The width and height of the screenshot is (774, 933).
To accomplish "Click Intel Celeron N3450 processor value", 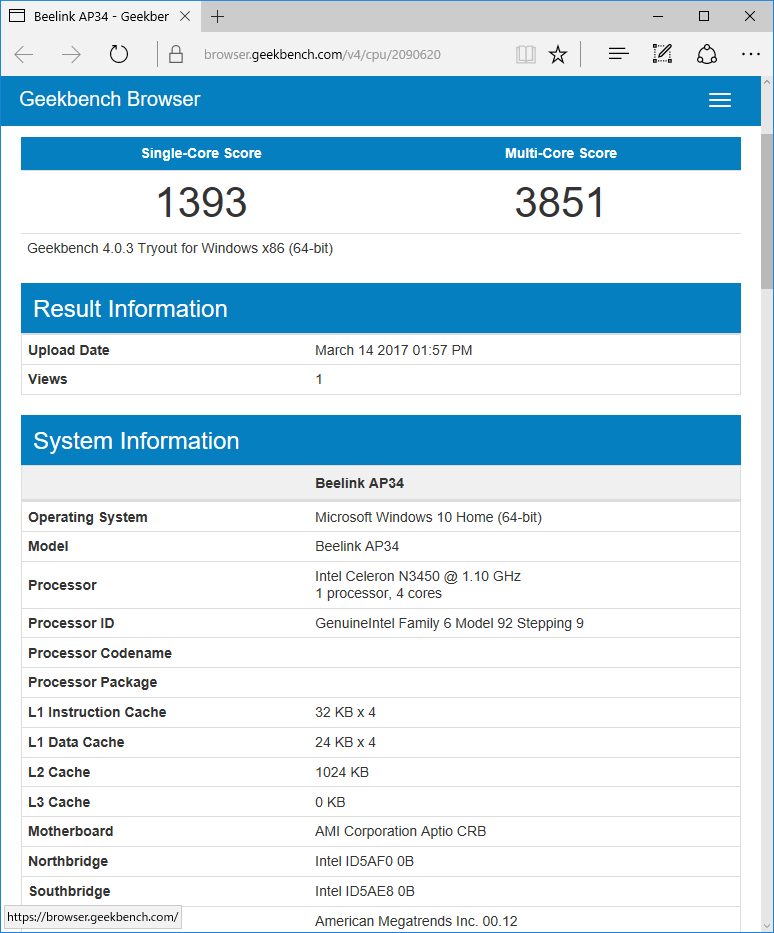I will (418, 585).
